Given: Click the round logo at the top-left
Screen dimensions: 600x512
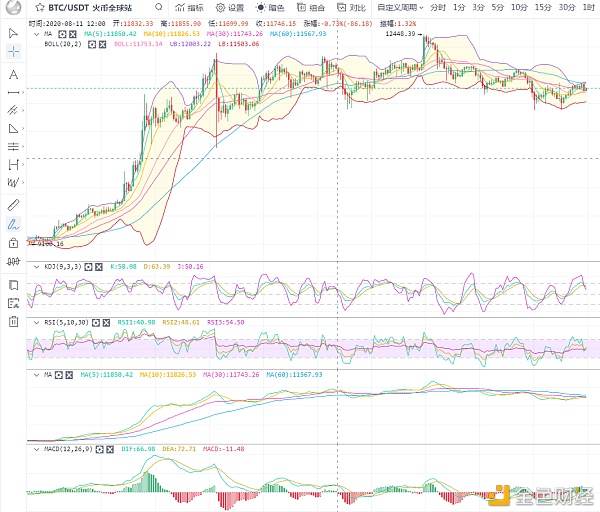Looking at the screenshot, I should tap(13, 7).
